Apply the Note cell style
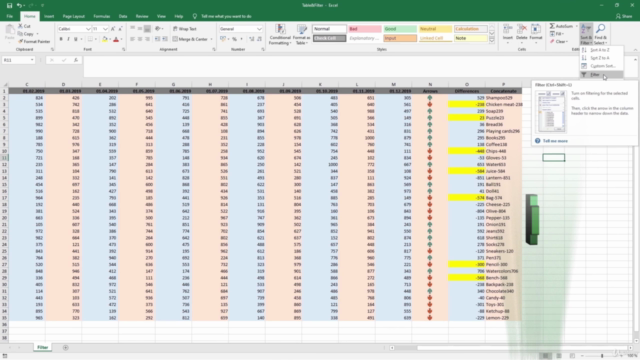Viewport: 640px width, 360px height. pyautogui.click(x=470, y=38)
